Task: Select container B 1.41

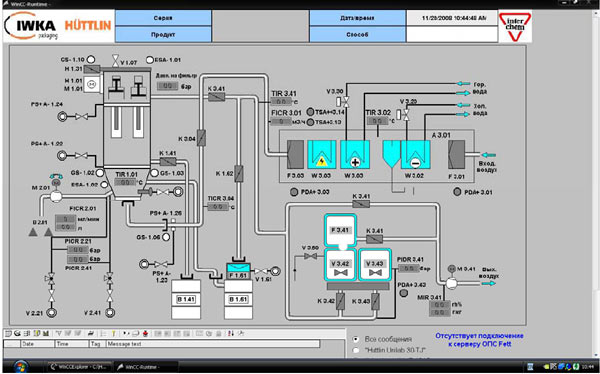Action: click(x=186, y=299)
